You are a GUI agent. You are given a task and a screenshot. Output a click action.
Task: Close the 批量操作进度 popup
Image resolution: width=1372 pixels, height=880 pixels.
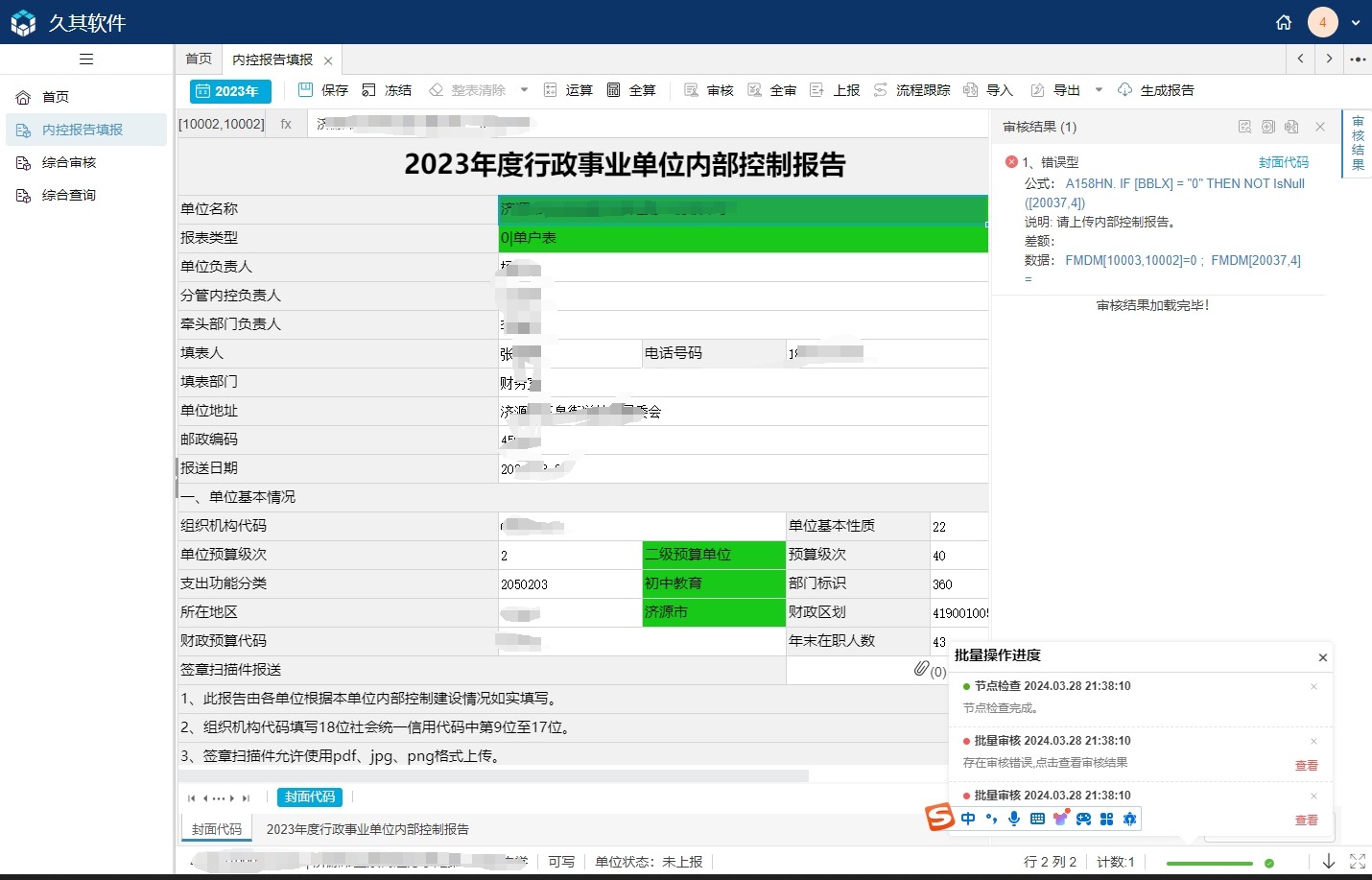pos(1323,657)
